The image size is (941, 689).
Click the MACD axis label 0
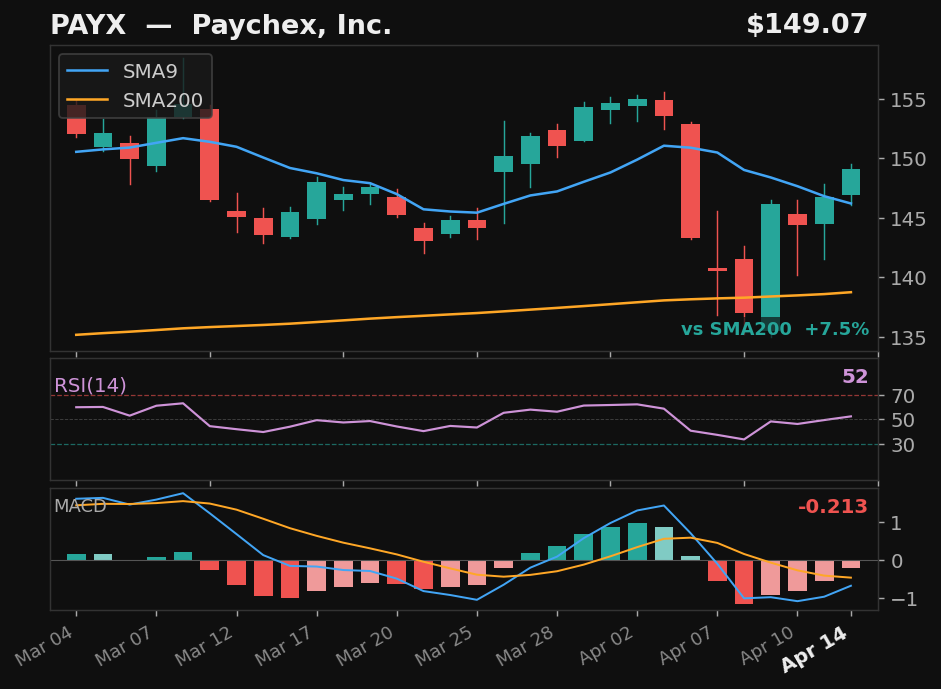[897, 561]
